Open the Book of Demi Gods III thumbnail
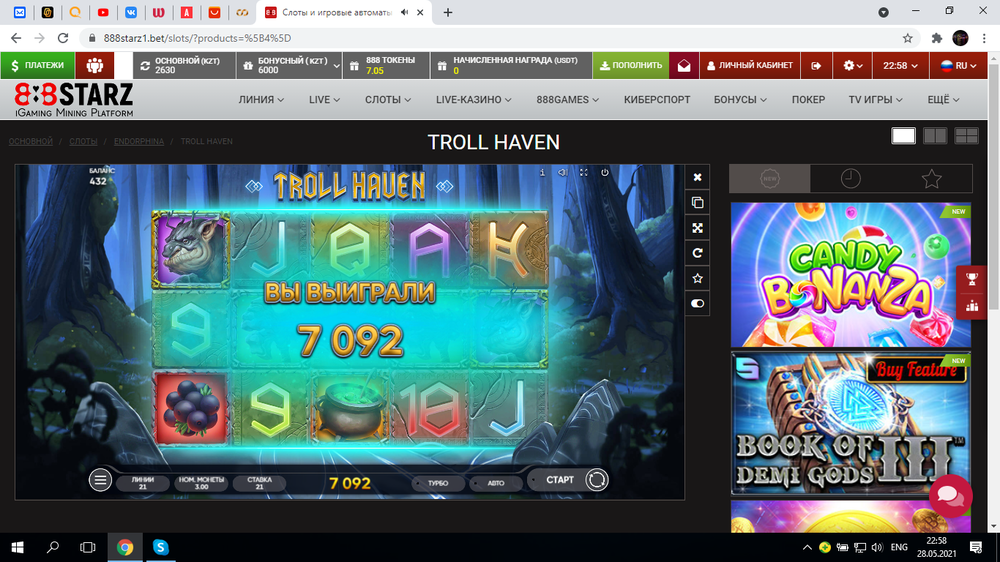This screenshot has width=1000, height=562. 851,424
